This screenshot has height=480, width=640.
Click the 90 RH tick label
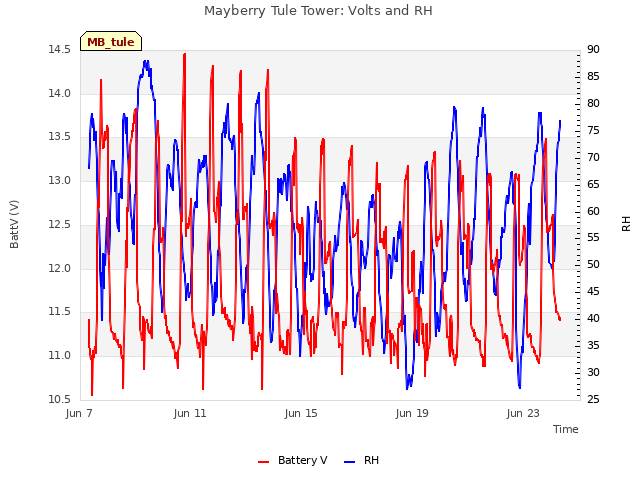[593, 50]
